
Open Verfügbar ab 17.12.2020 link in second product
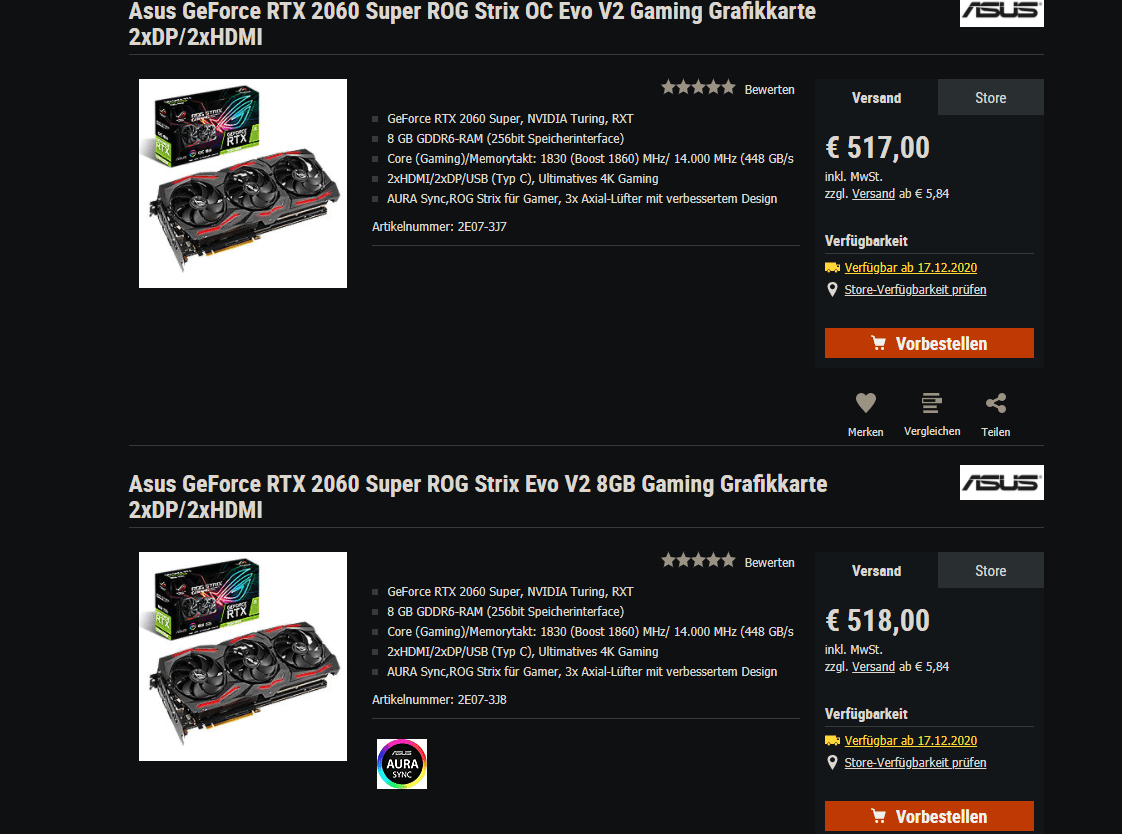pos(910,740)
